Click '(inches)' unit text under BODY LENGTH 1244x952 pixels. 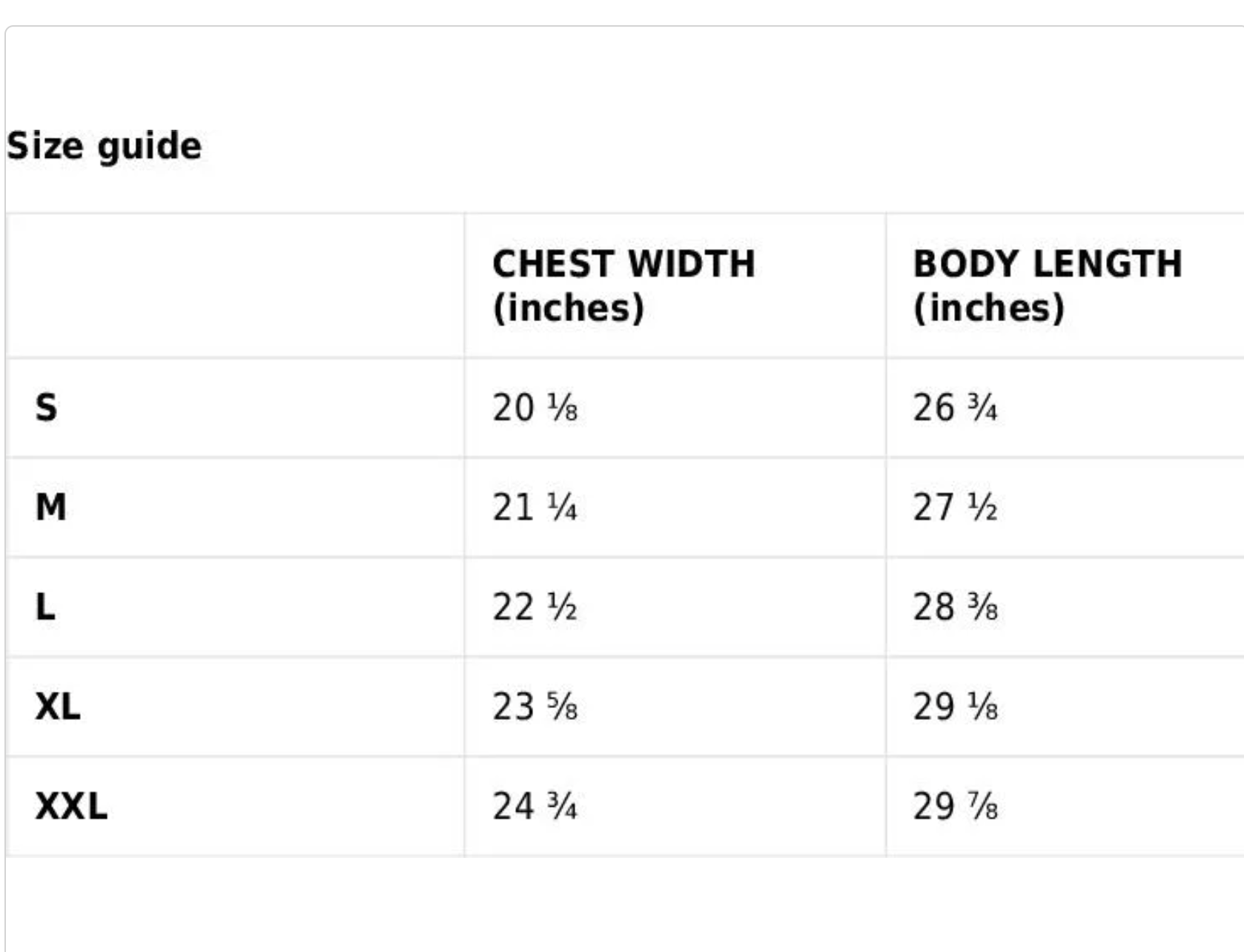[989, 308]
